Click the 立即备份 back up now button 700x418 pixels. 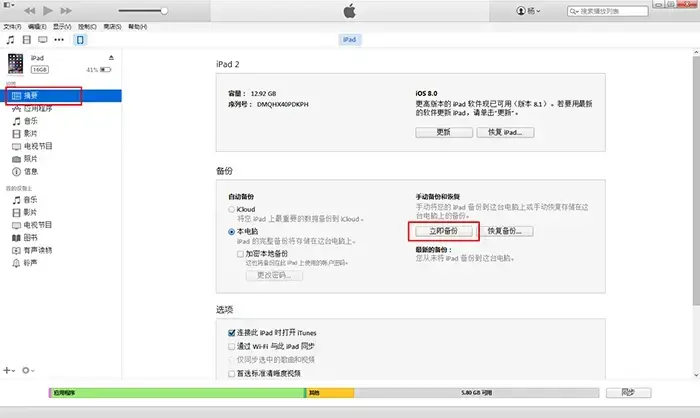(444, 231)
